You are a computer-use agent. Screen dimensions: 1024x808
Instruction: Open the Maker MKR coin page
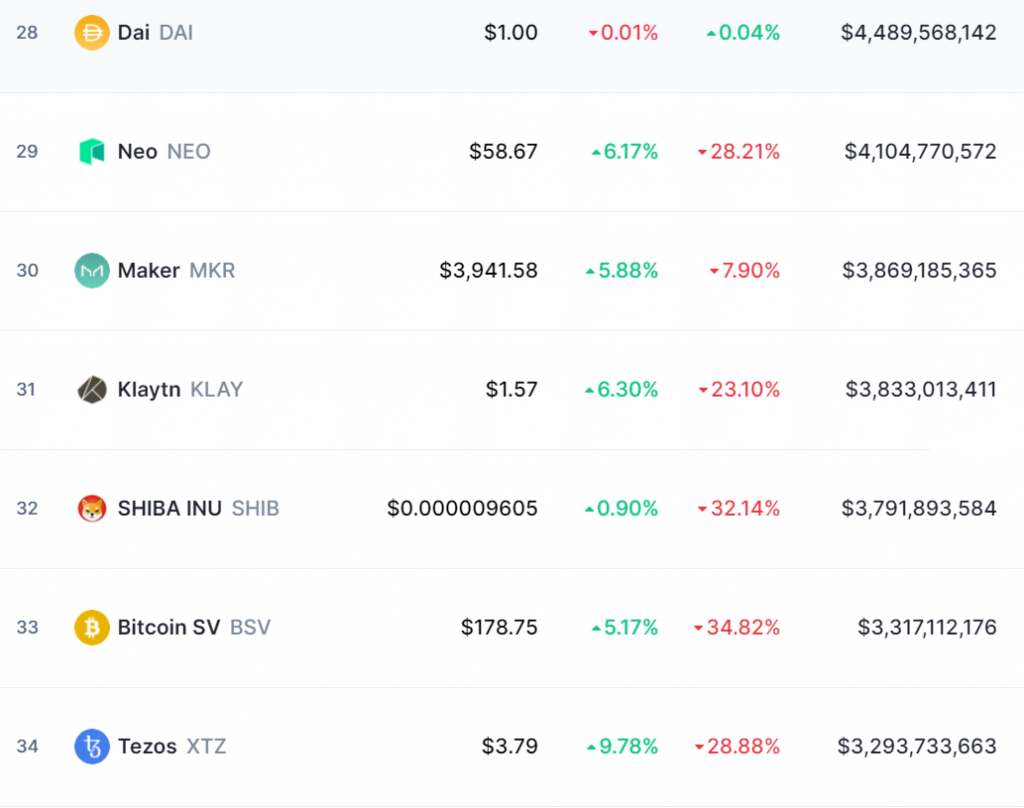click(176, 270)
